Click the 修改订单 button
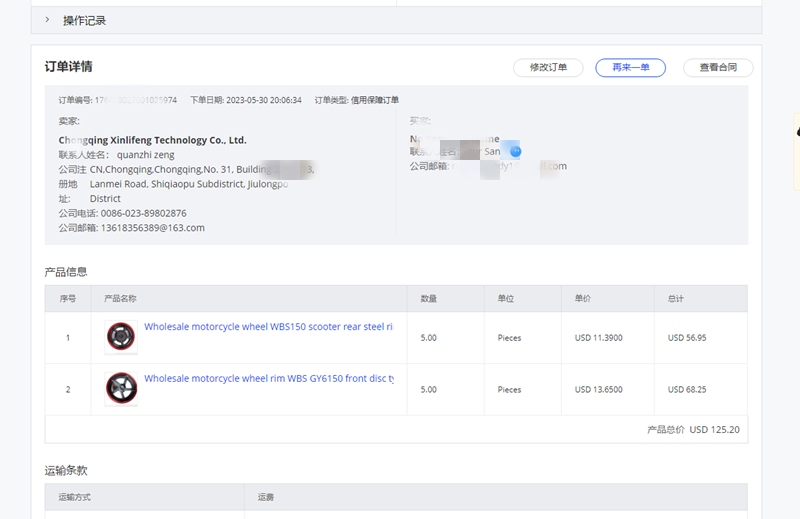This screenshot has width=800, height=519. [547, 68]
